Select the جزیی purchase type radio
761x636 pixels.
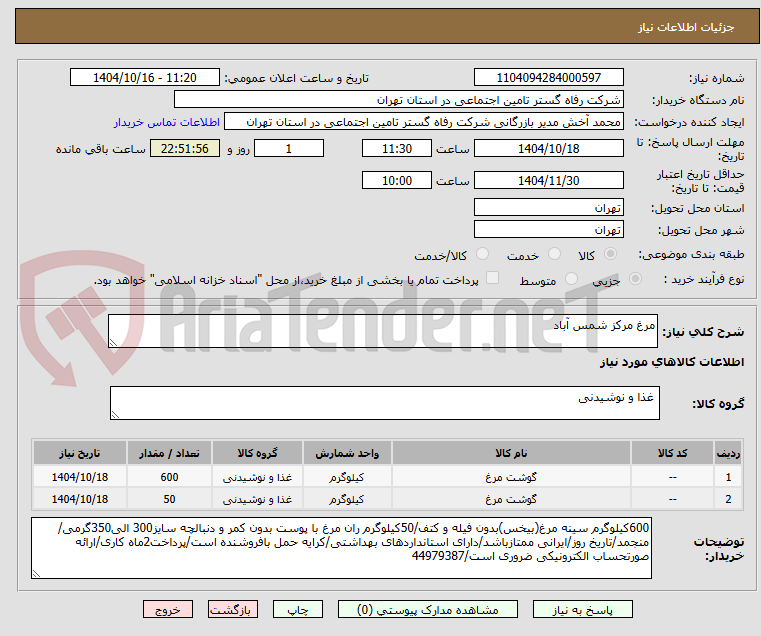point(635,279)
